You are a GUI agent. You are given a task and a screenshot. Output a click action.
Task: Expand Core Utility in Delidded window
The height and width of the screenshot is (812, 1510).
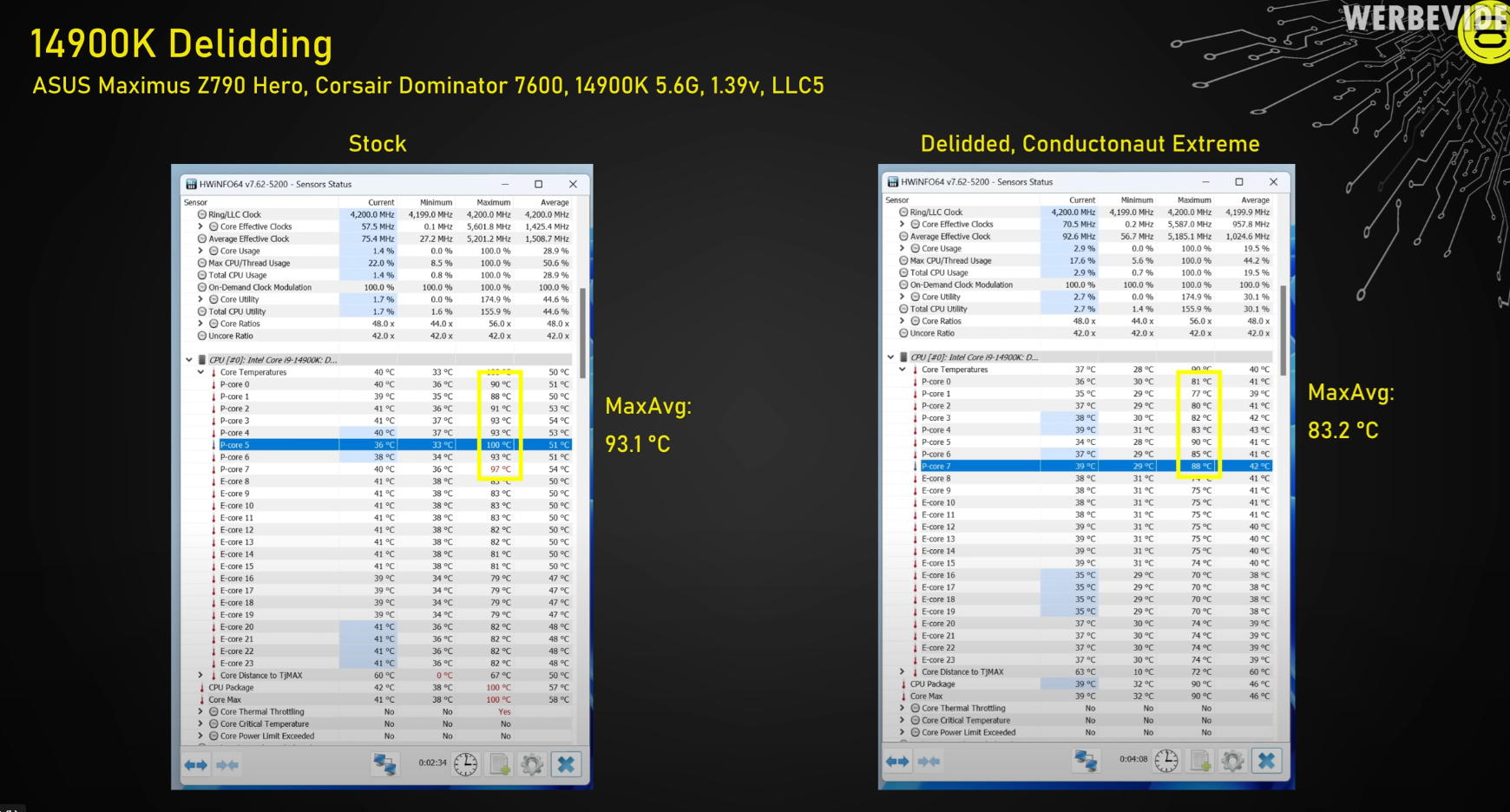[x=902, y=297]
